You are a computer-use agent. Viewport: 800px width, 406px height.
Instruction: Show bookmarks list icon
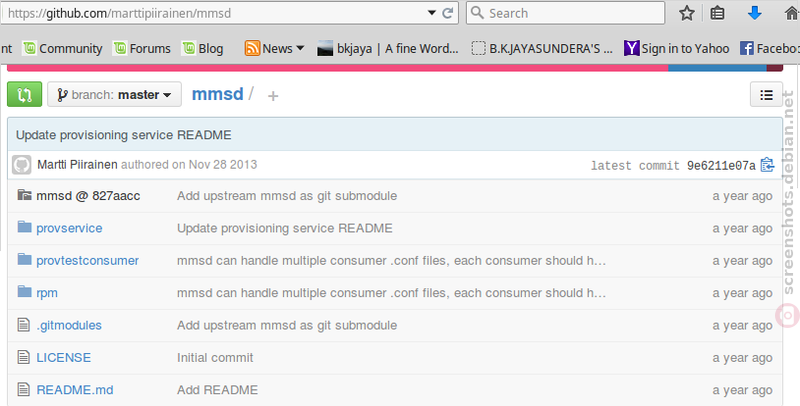click(717, 13)
